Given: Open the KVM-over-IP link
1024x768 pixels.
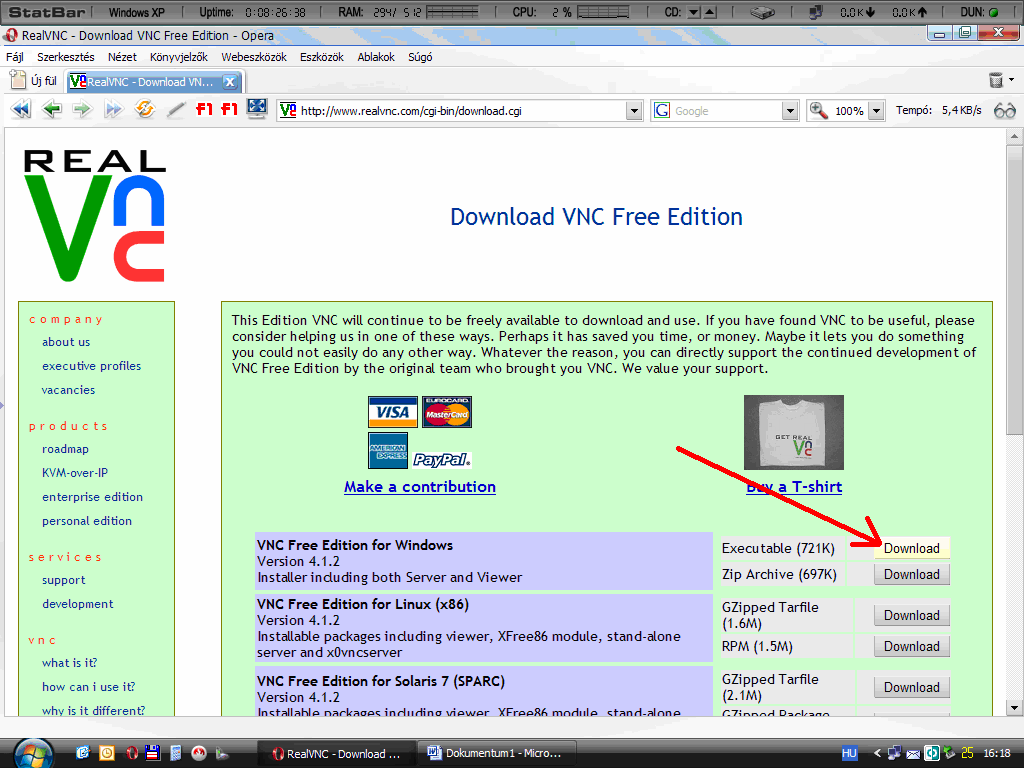Looking at the screenshot, I should (74, 473).
